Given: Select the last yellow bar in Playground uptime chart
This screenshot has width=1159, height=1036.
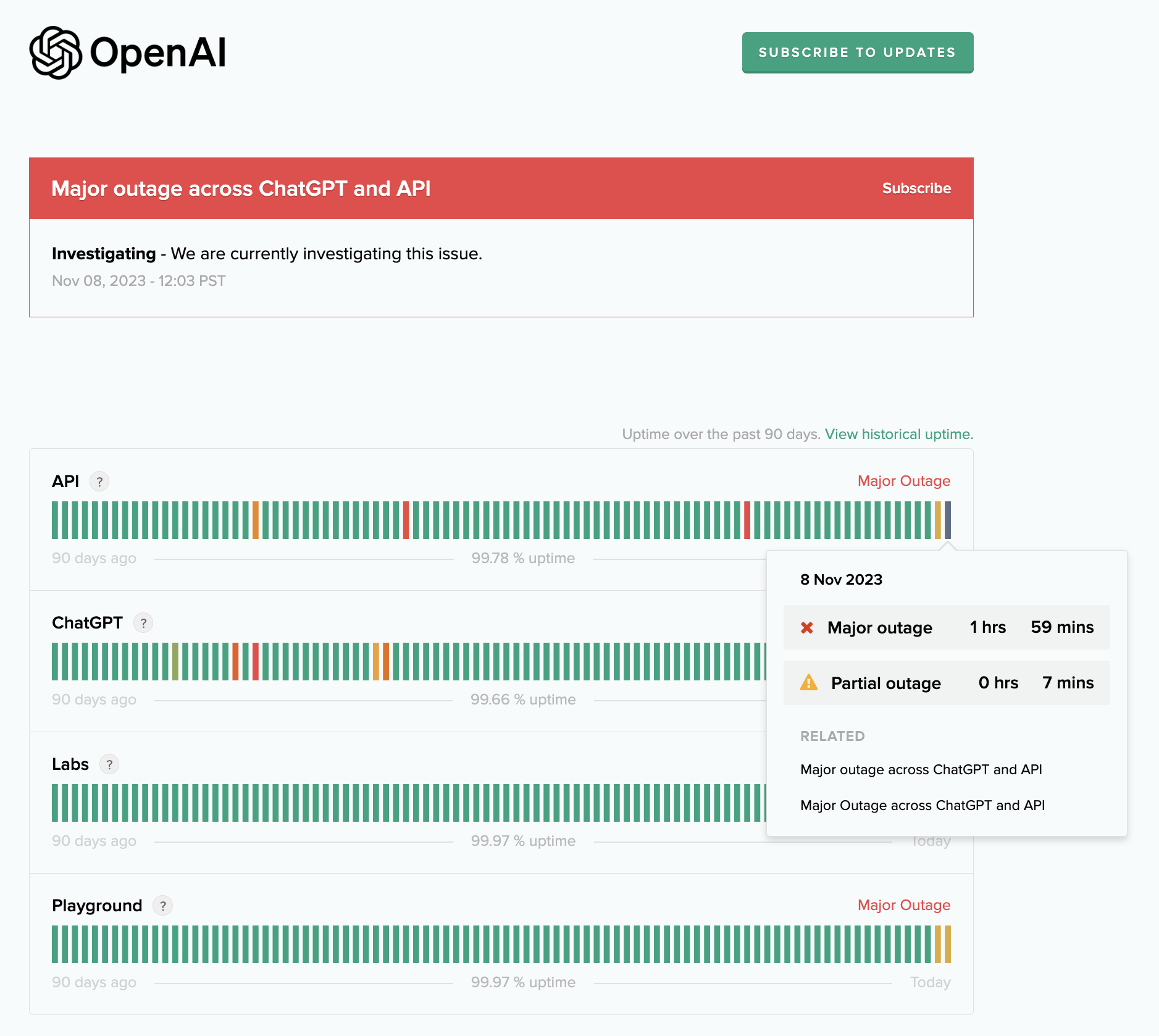Looking at the screenshot, I should coord(948,945).
